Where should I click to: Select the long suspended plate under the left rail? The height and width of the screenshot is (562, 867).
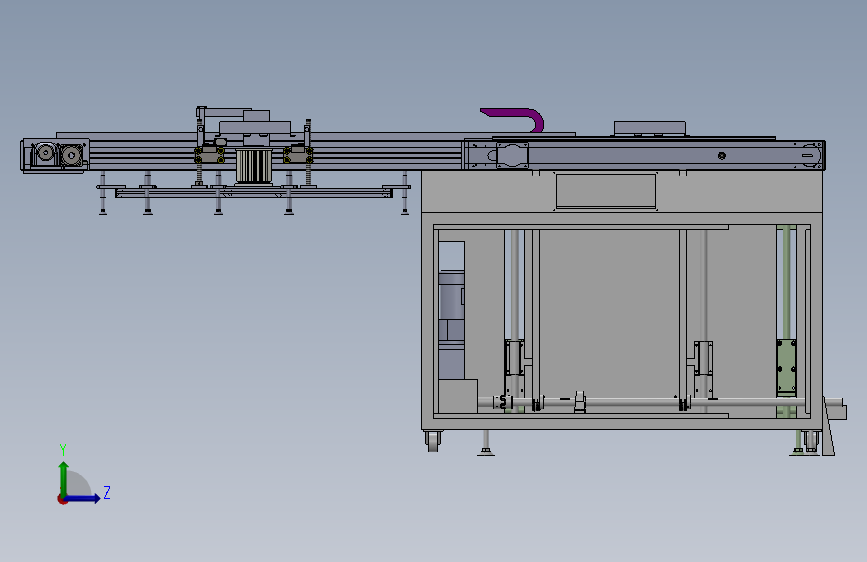pyautogui.click(x=254, y=193)
